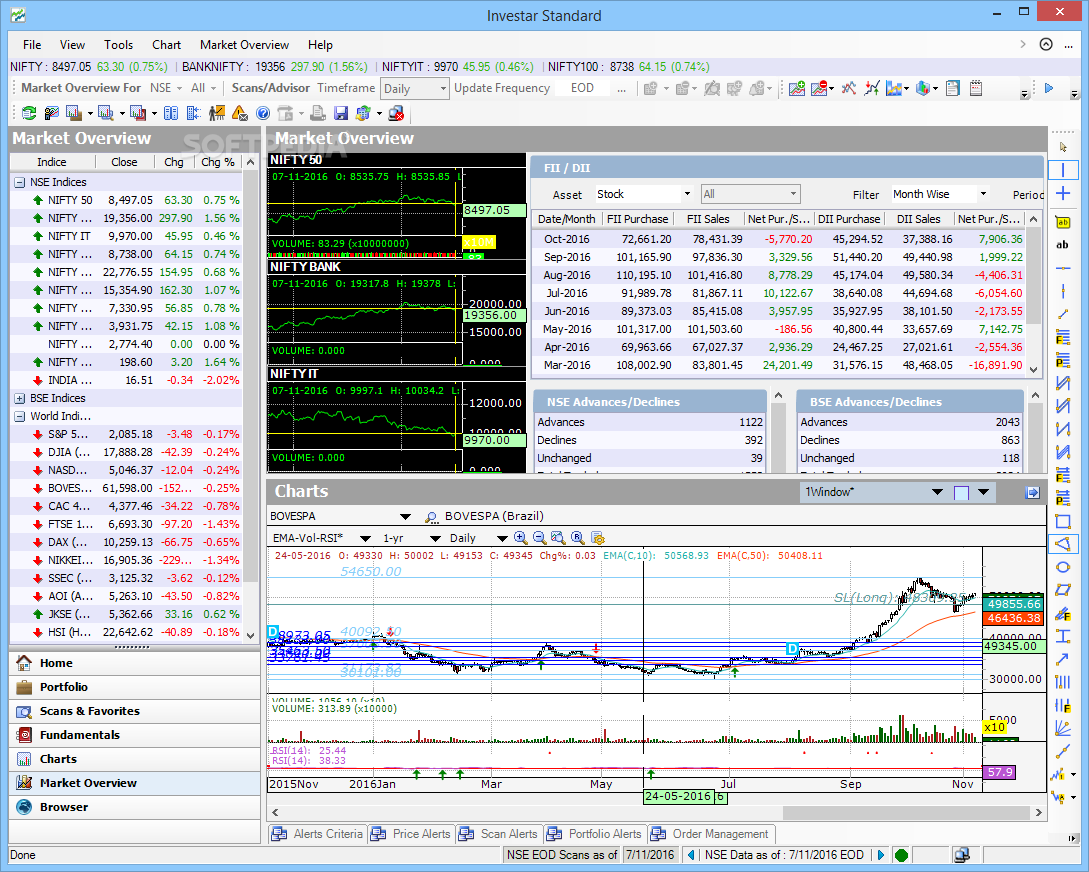
Task: Click the zoom out magnifier on chart
Action: tap(539, 537)
